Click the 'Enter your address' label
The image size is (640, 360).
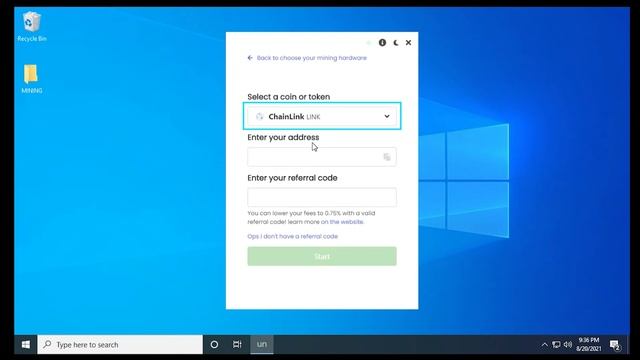pos(283,137)
